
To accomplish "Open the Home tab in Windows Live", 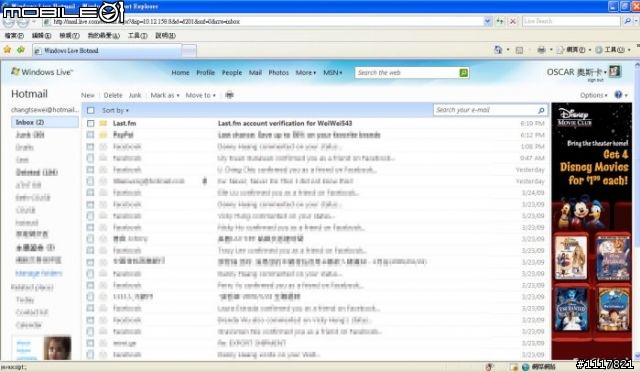I will [x=180, y=72].
